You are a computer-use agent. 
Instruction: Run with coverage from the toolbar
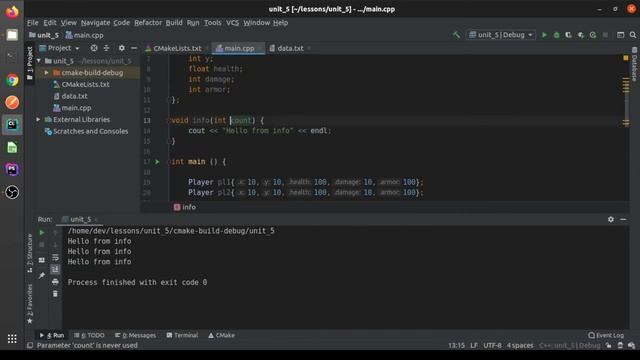569,35
